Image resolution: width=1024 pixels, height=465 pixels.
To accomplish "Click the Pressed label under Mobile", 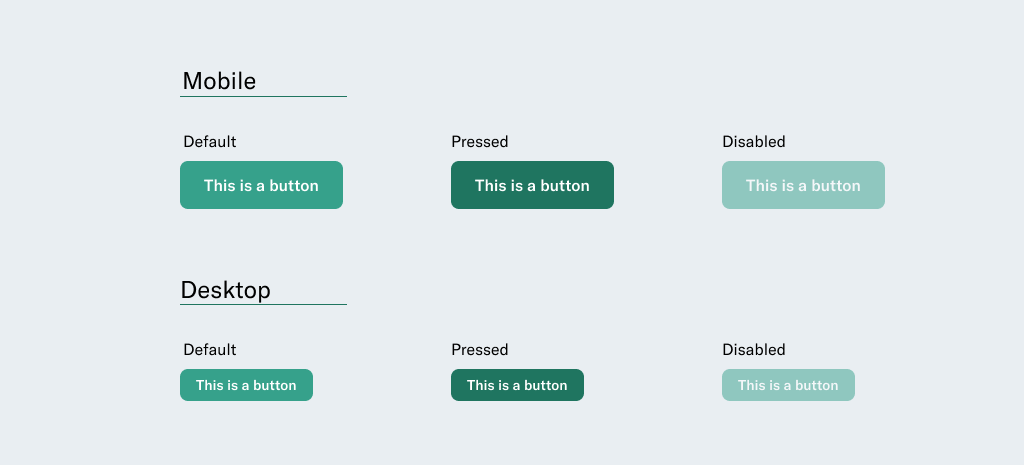I will (480, 142).
